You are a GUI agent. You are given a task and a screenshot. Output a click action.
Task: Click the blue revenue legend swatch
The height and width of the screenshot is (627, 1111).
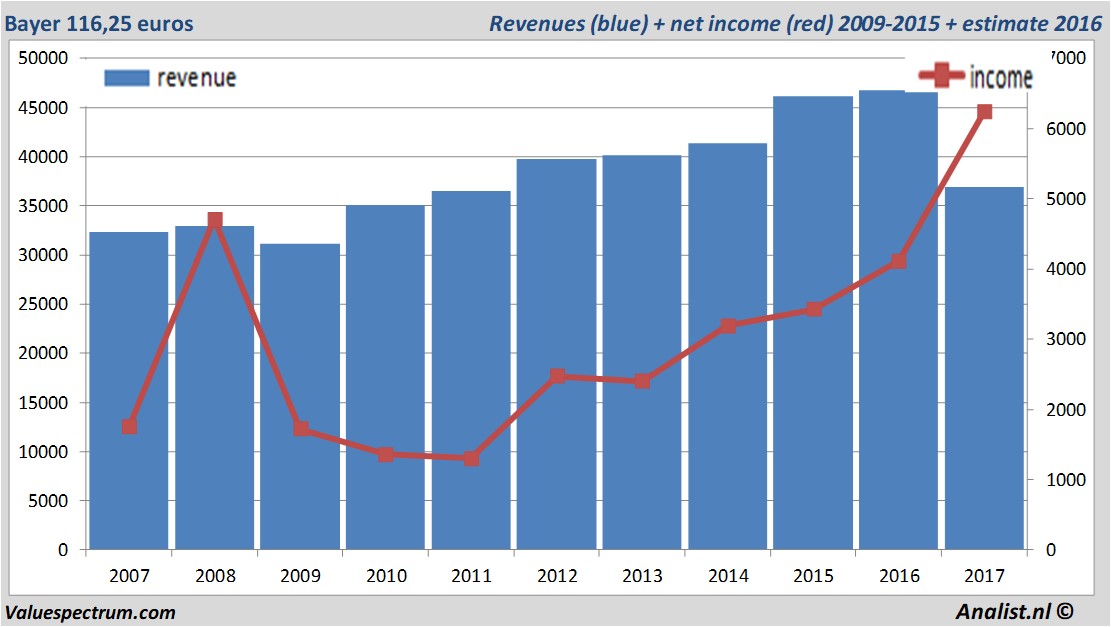[127, 78]
